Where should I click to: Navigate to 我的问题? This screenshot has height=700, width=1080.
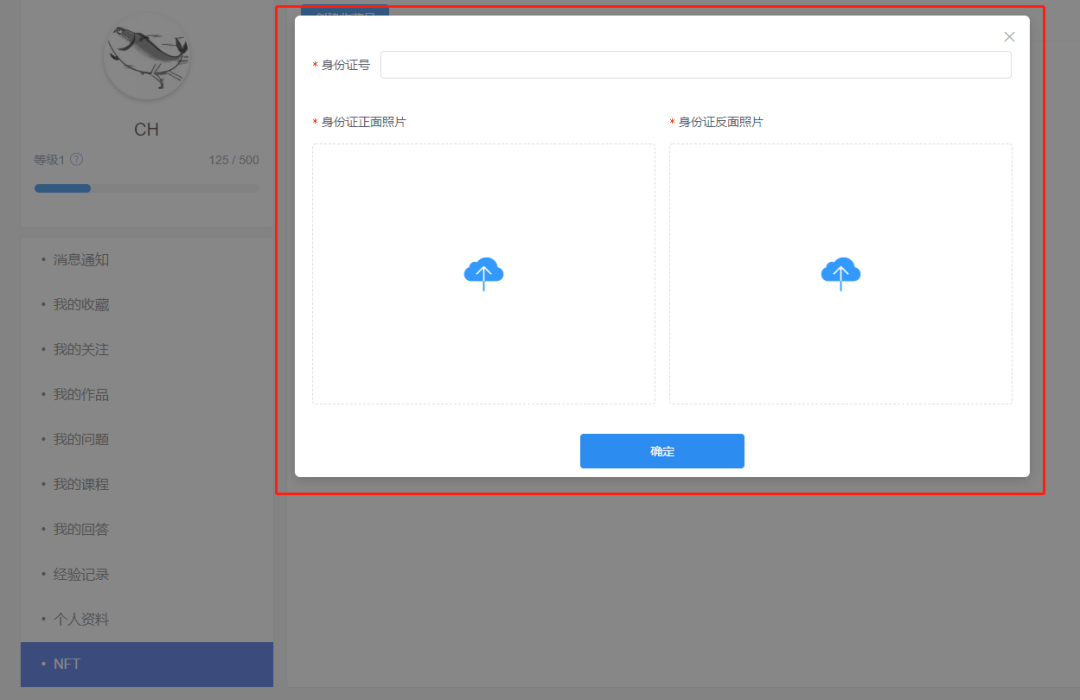coord(81,440)
